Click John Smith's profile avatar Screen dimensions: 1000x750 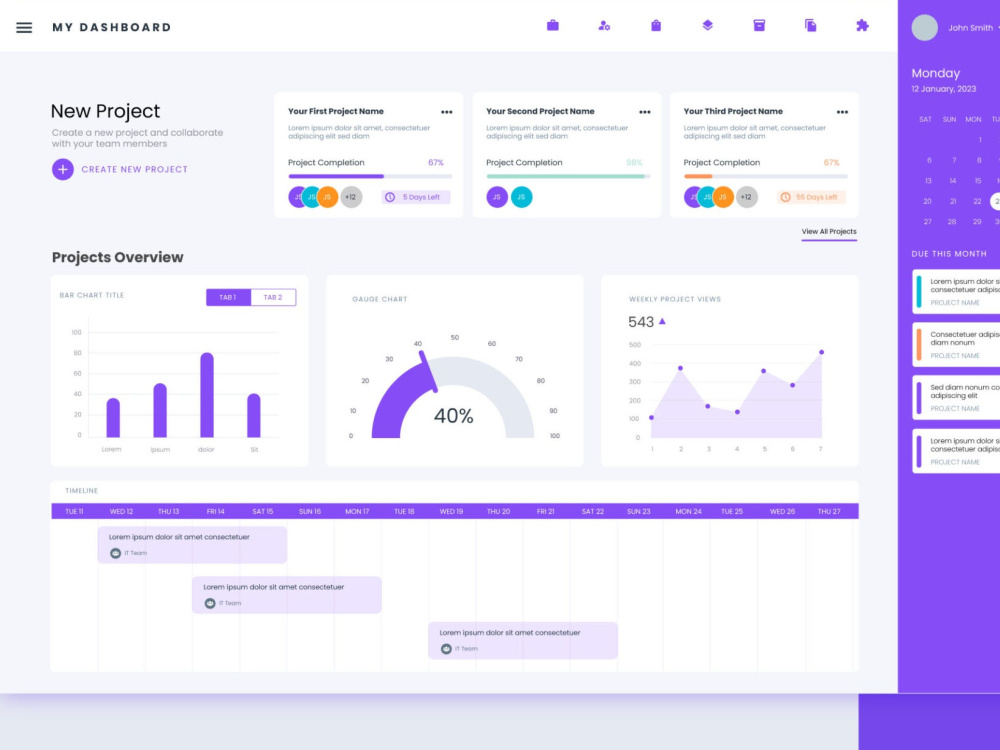[924, 27]
